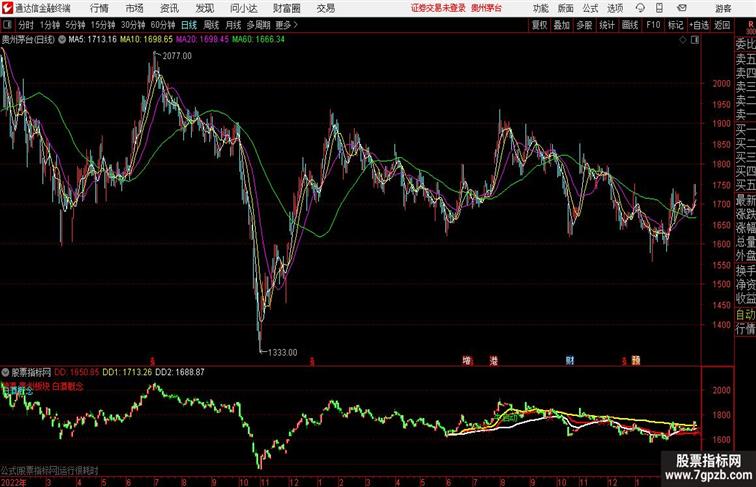Select the 多周期 tab
The height and width of the screenshot is (487, 756).
258,25
